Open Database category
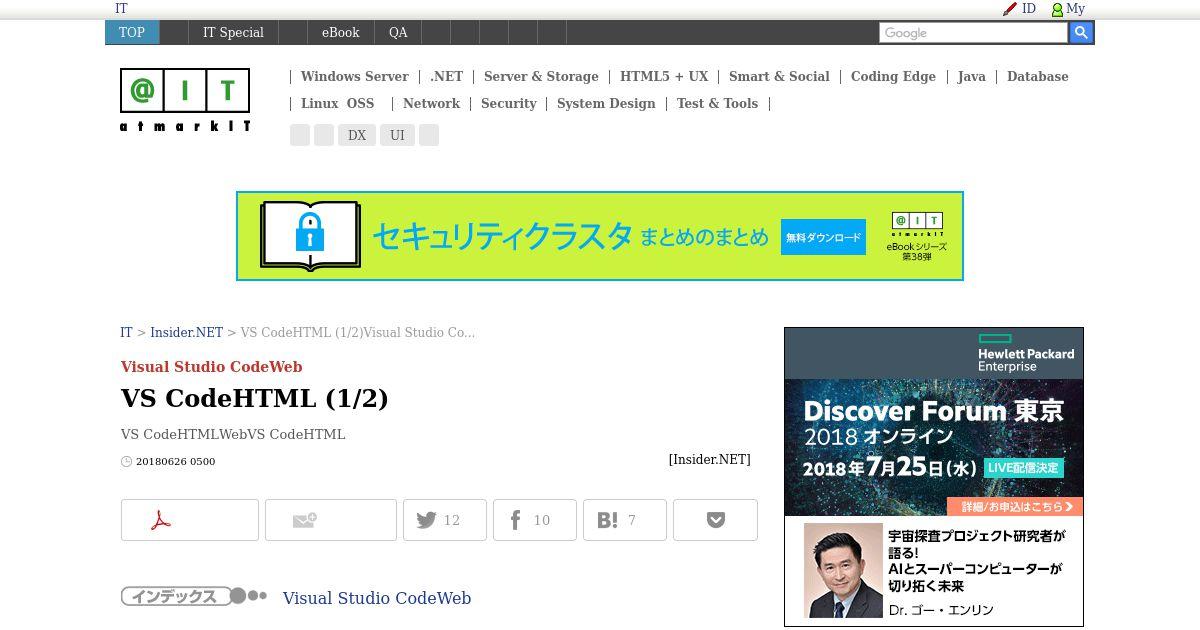This screenshot has width=1200, height=630. (1037, 76)
